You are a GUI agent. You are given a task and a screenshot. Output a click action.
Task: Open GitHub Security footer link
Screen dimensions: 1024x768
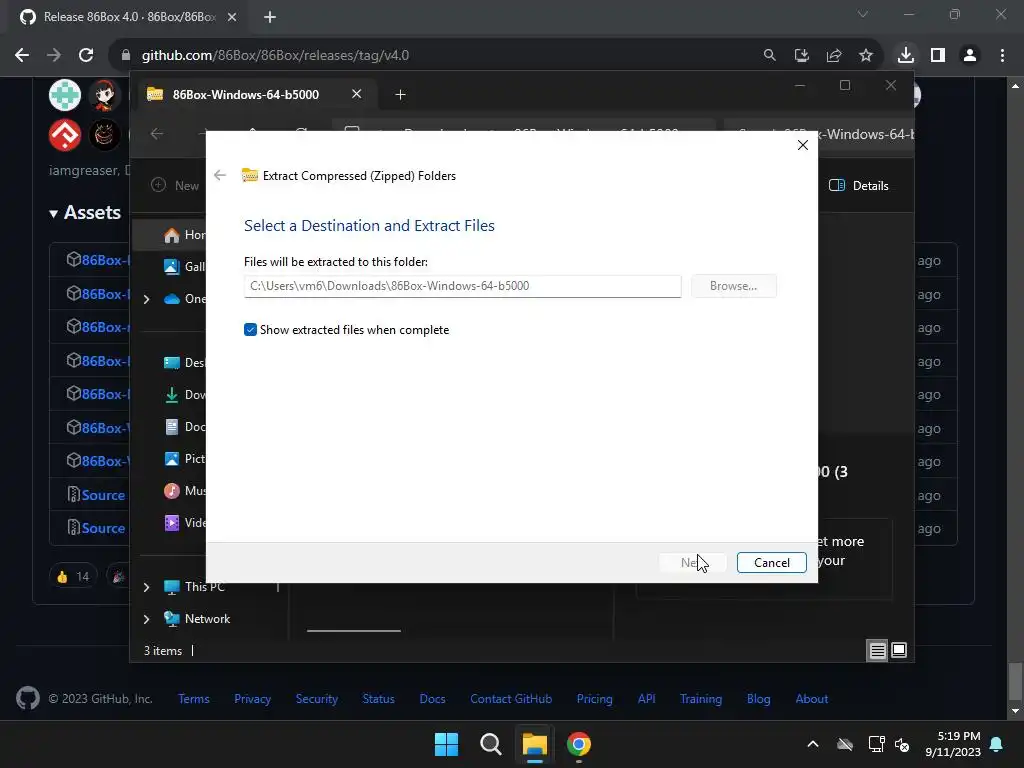317,699
